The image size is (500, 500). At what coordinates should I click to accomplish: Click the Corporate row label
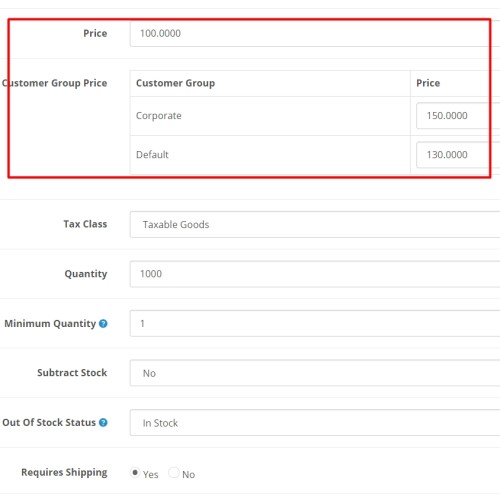point(159,116)
